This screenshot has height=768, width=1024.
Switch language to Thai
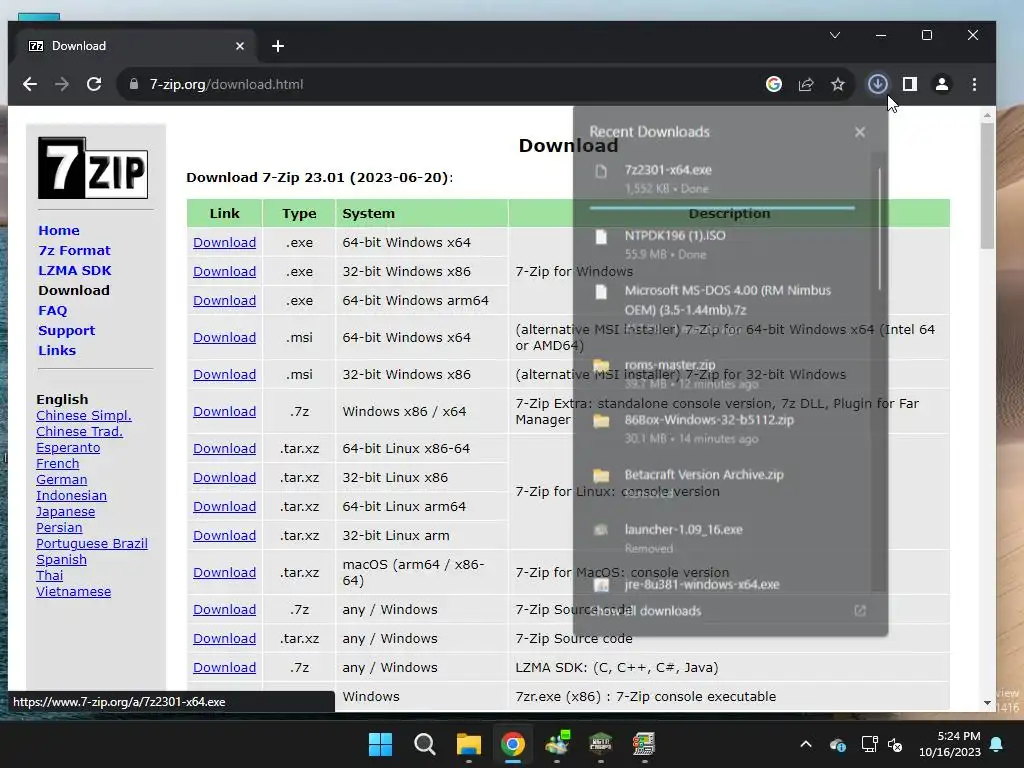pos(50,575)
